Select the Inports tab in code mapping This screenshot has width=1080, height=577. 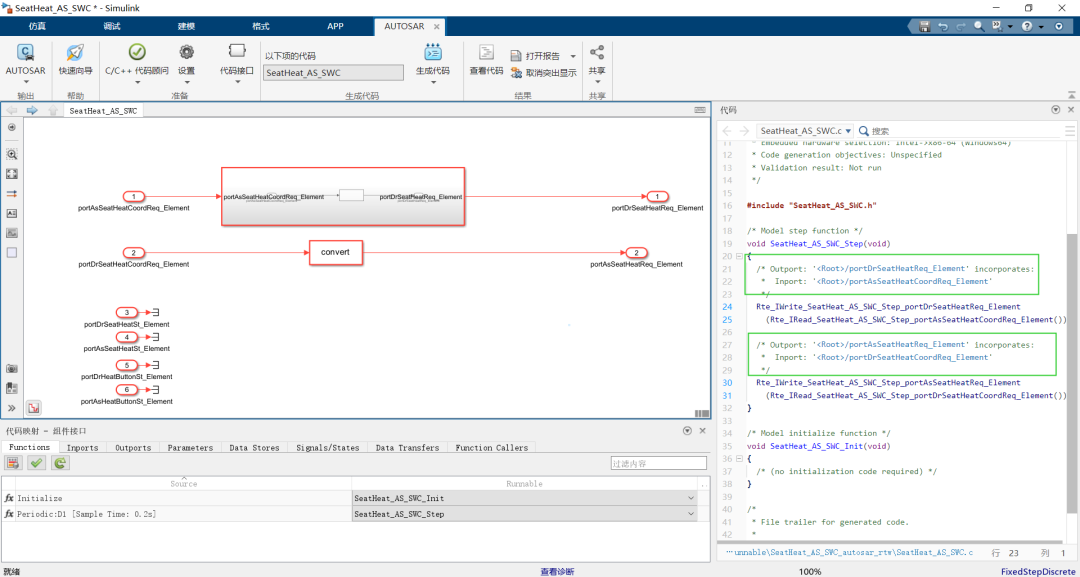click(x=82, y=448)
